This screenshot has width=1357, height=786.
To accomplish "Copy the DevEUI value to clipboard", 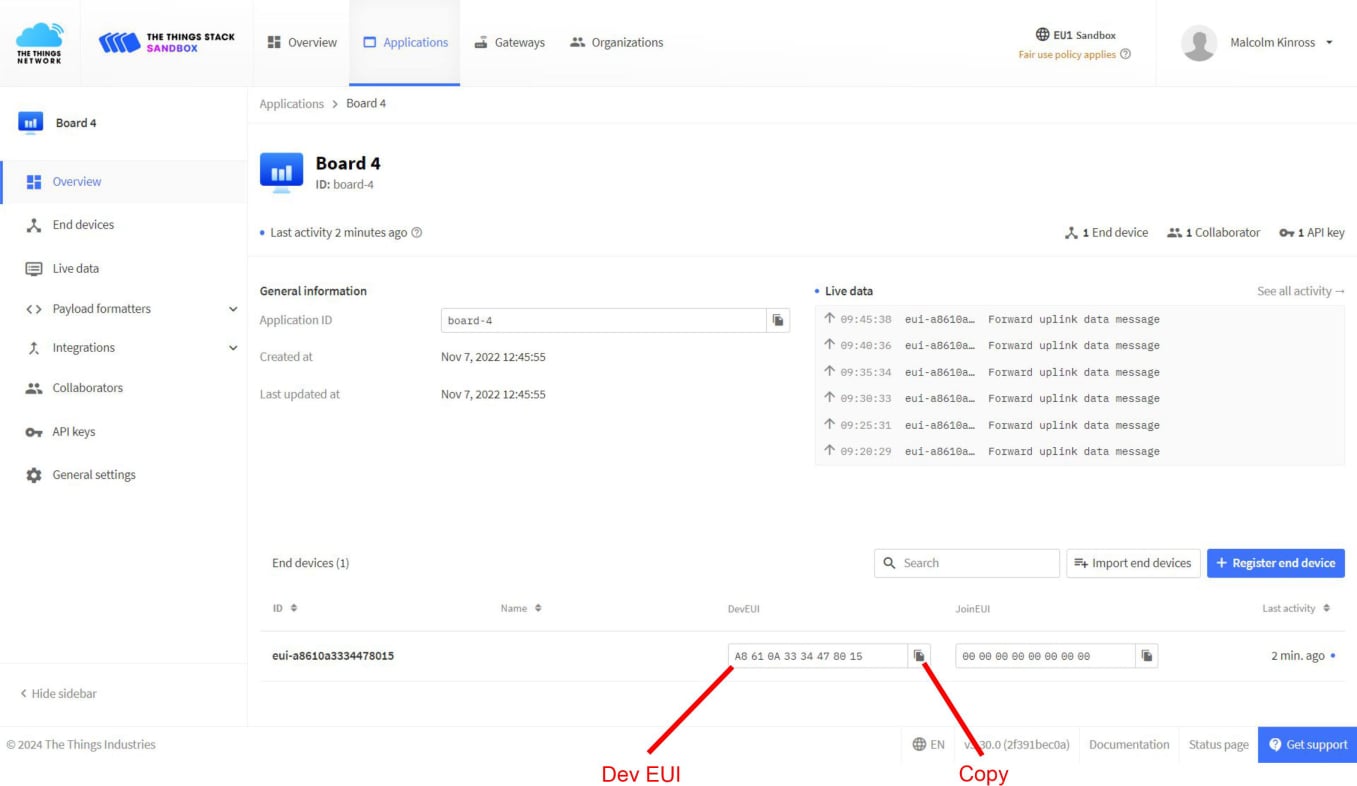I will pos(919,656).
